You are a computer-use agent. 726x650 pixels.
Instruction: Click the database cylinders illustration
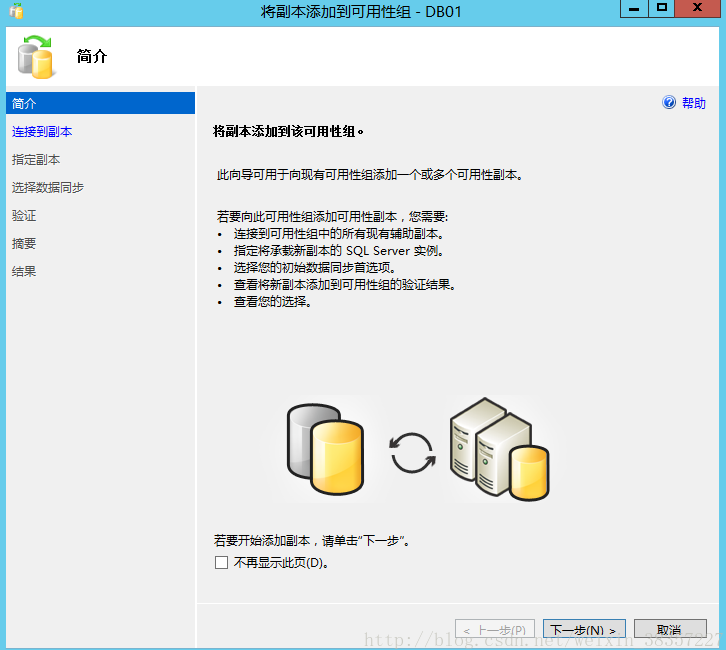325,449
